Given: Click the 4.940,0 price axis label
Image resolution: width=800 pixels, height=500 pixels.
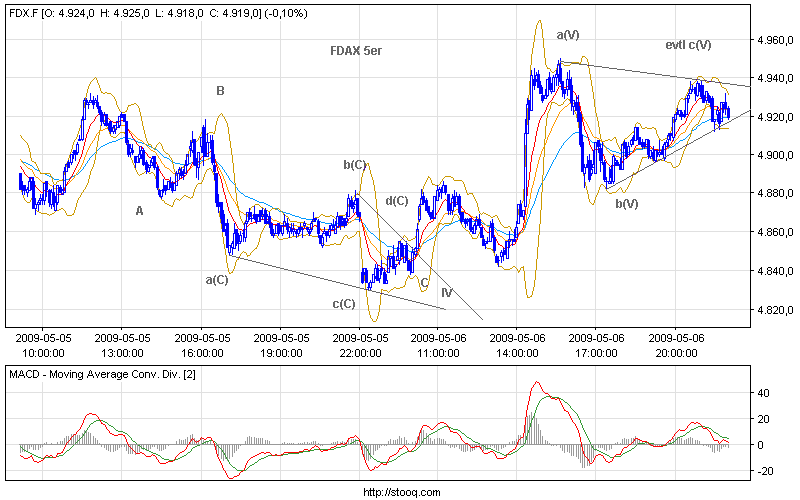Looking at the screenshot, I should click(x=775, y=78).
